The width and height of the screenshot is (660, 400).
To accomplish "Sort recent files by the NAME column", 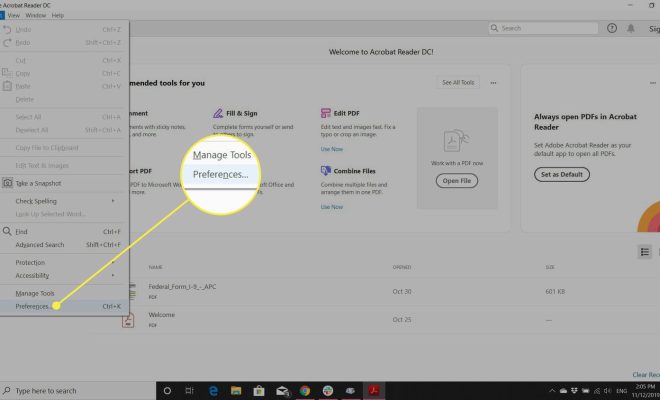I will point(155,267).
